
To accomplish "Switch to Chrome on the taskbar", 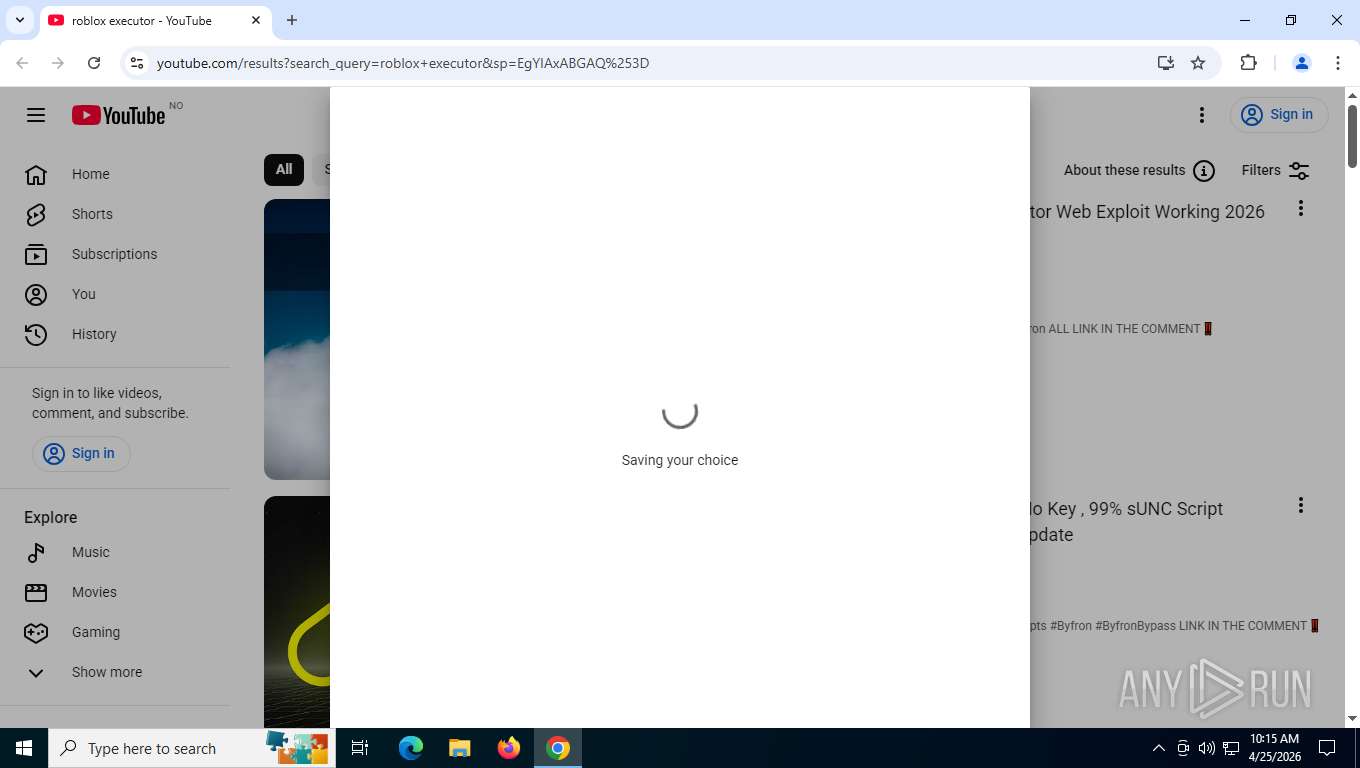I will (558, 748).
